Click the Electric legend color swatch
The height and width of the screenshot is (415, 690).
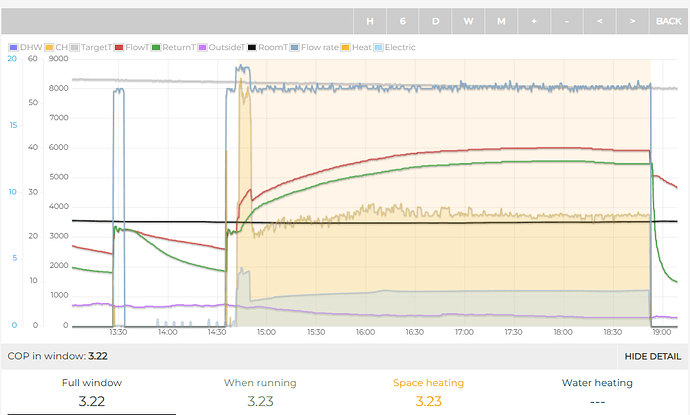click(377, 47)
